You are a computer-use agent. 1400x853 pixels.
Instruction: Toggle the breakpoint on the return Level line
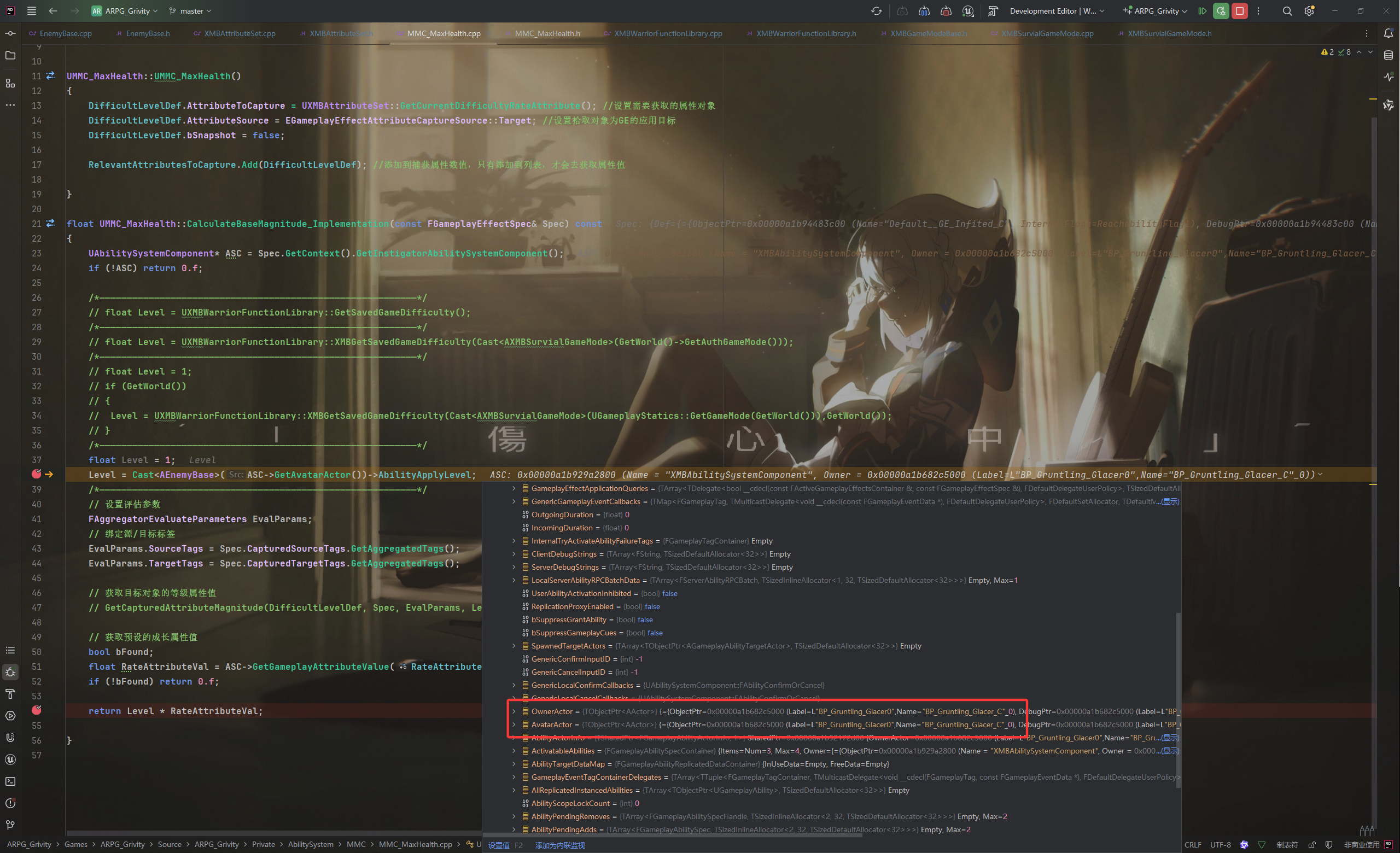point(36,710)
